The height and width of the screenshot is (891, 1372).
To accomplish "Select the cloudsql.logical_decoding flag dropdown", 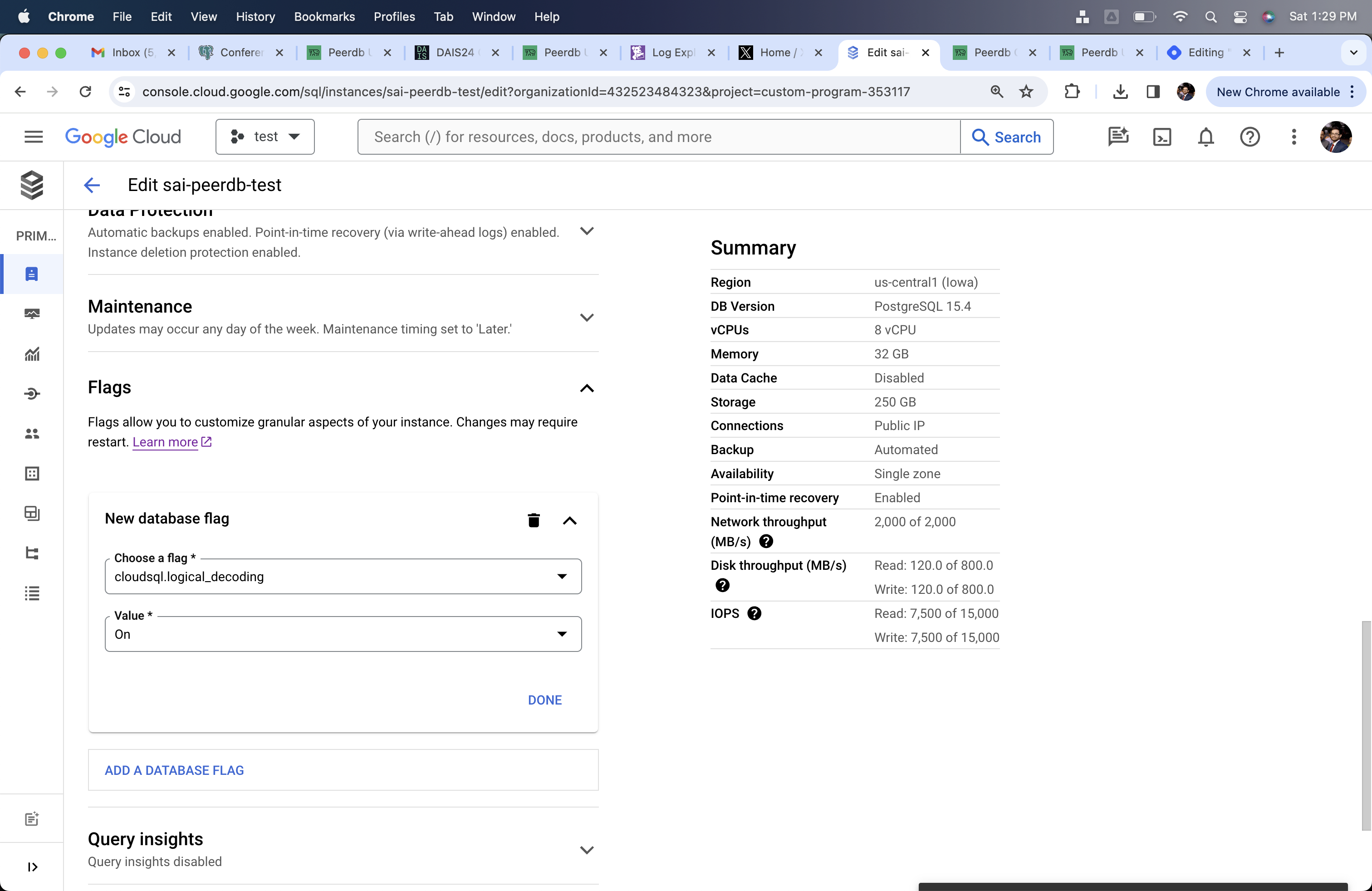I will point(343,576).
